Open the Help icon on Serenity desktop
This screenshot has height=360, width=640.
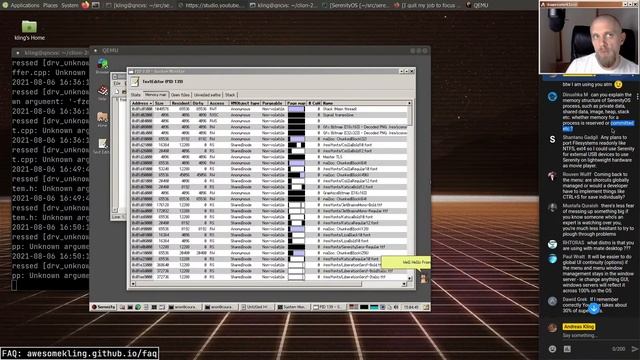102,91
